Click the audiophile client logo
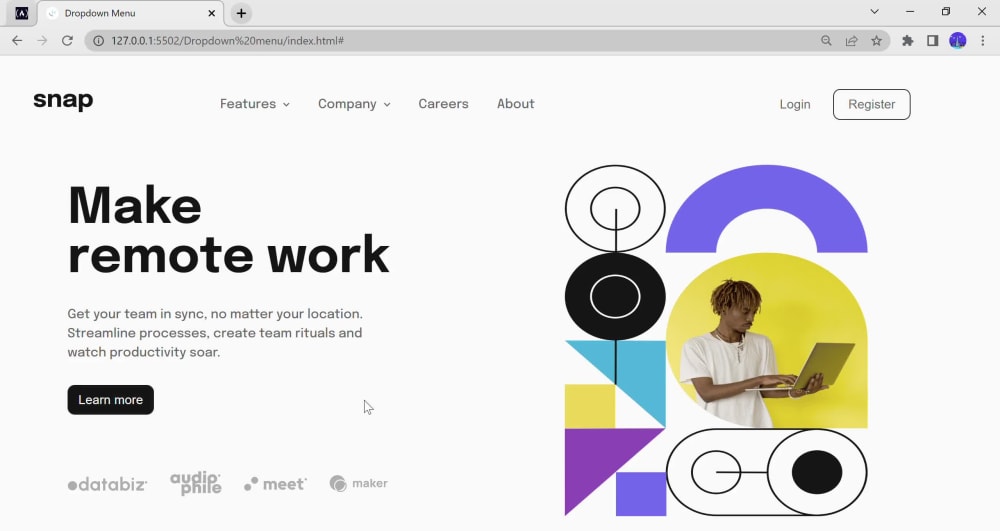The height and width of the screenshot is (531, 1000). 196,483
